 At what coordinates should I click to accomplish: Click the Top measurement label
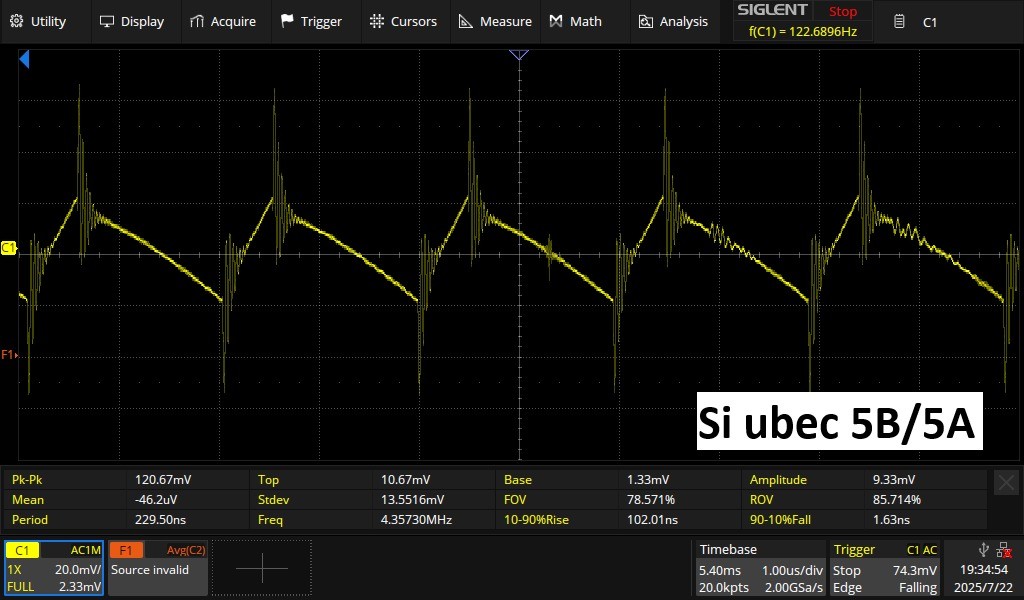click(x=268, y=479)
